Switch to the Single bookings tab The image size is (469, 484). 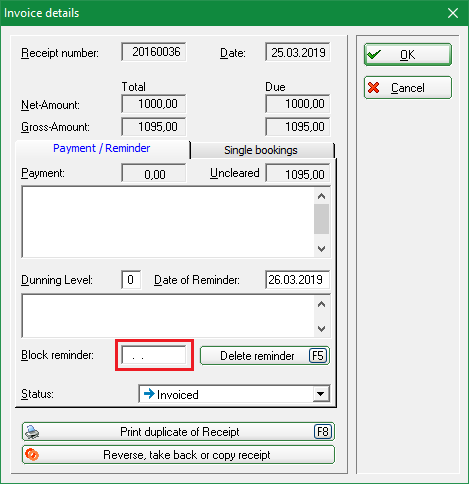click(x=262, y=150)
